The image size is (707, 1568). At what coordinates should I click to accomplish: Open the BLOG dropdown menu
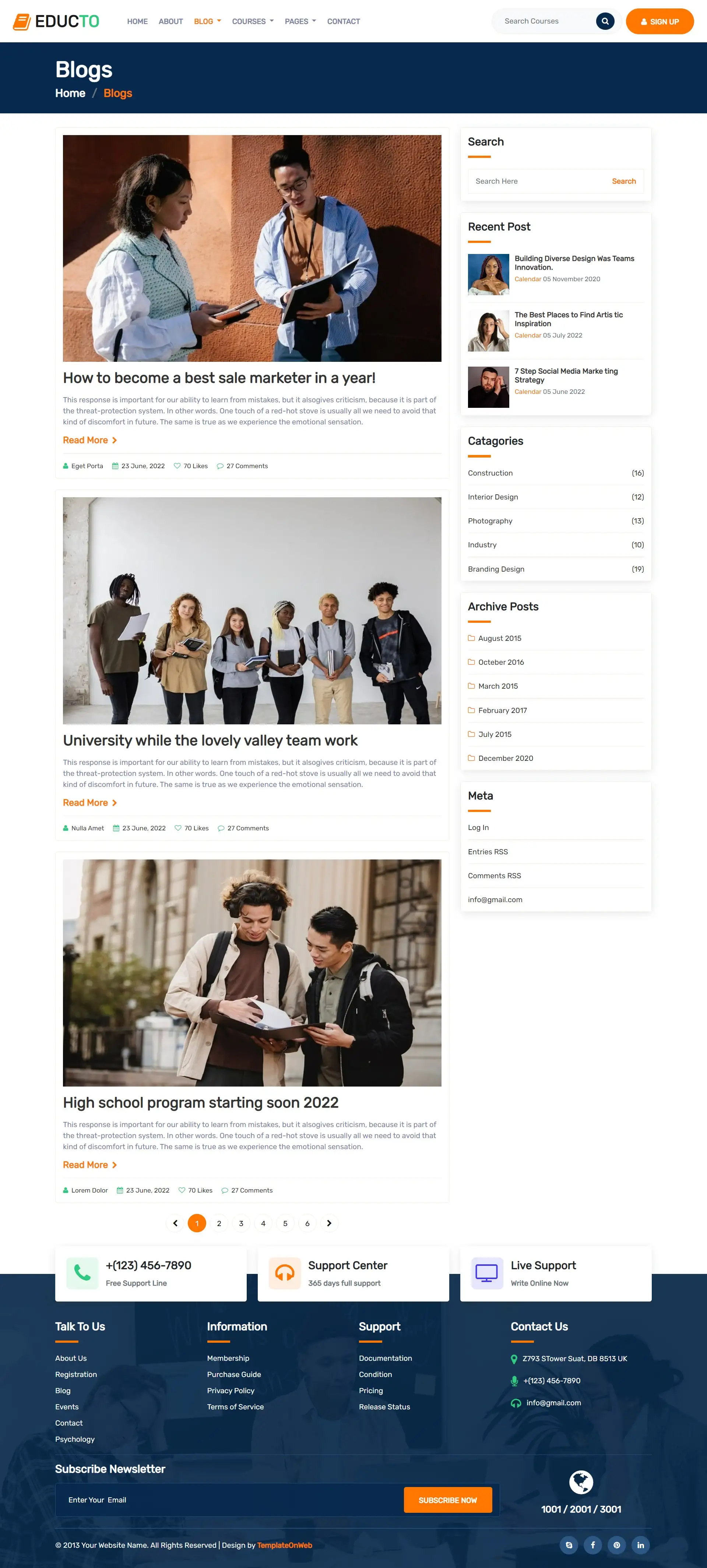coord(207,21)
